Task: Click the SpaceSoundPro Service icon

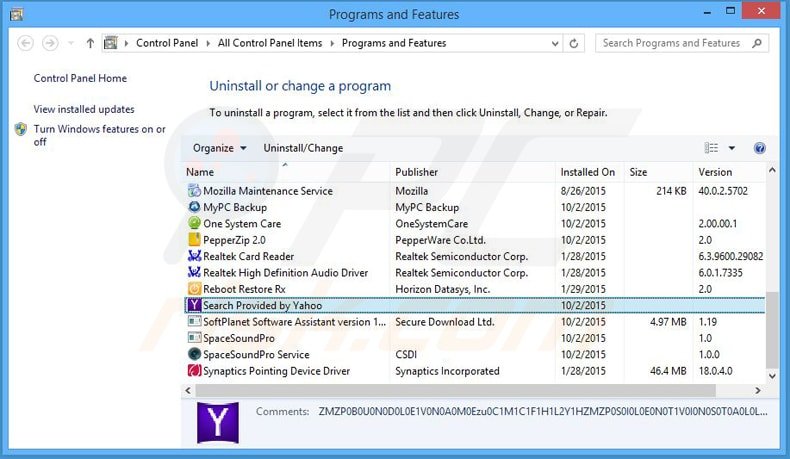Action: (x=194, y=354)
